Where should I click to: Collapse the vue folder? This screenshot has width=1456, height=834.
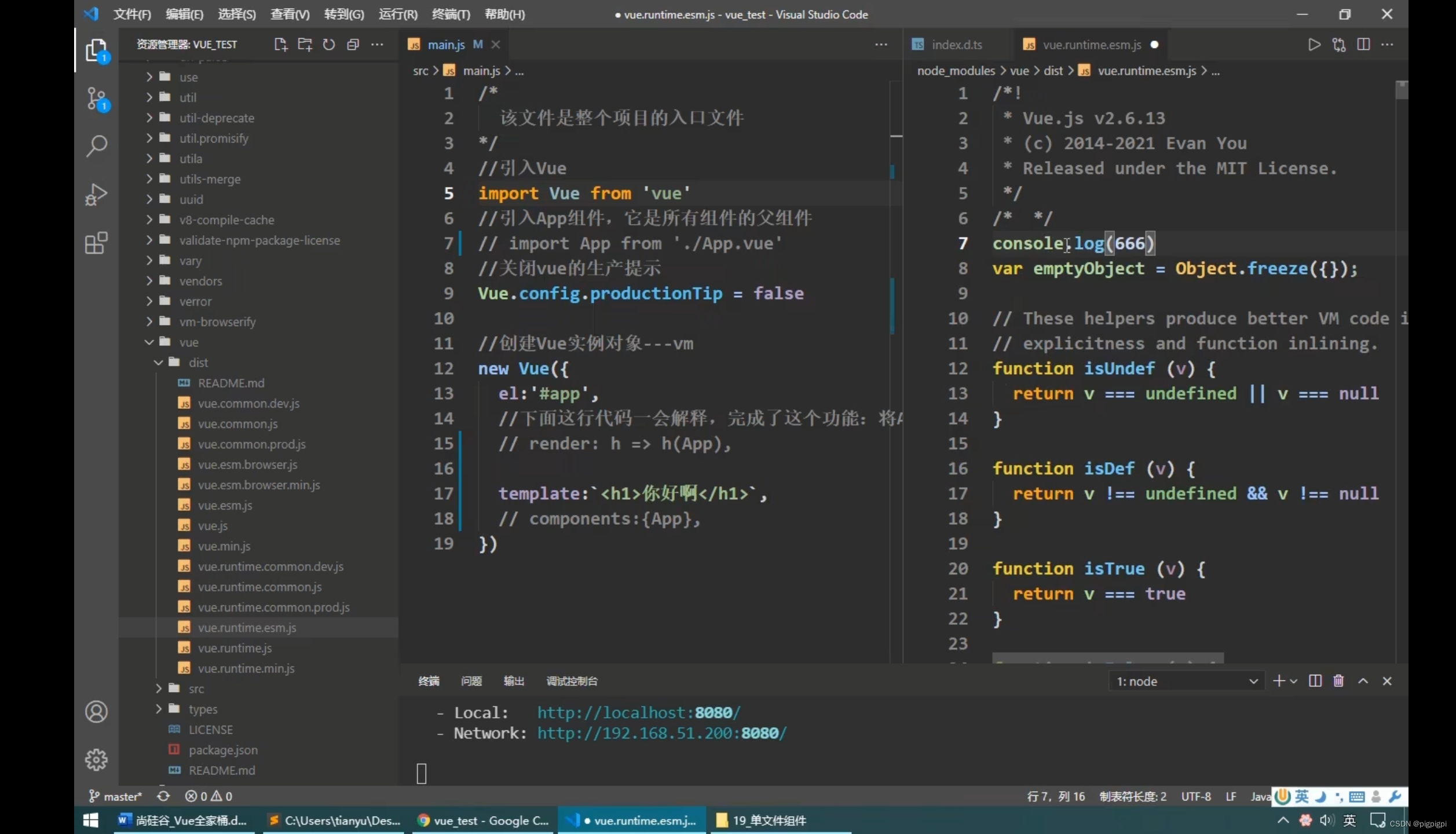(149, 342)
